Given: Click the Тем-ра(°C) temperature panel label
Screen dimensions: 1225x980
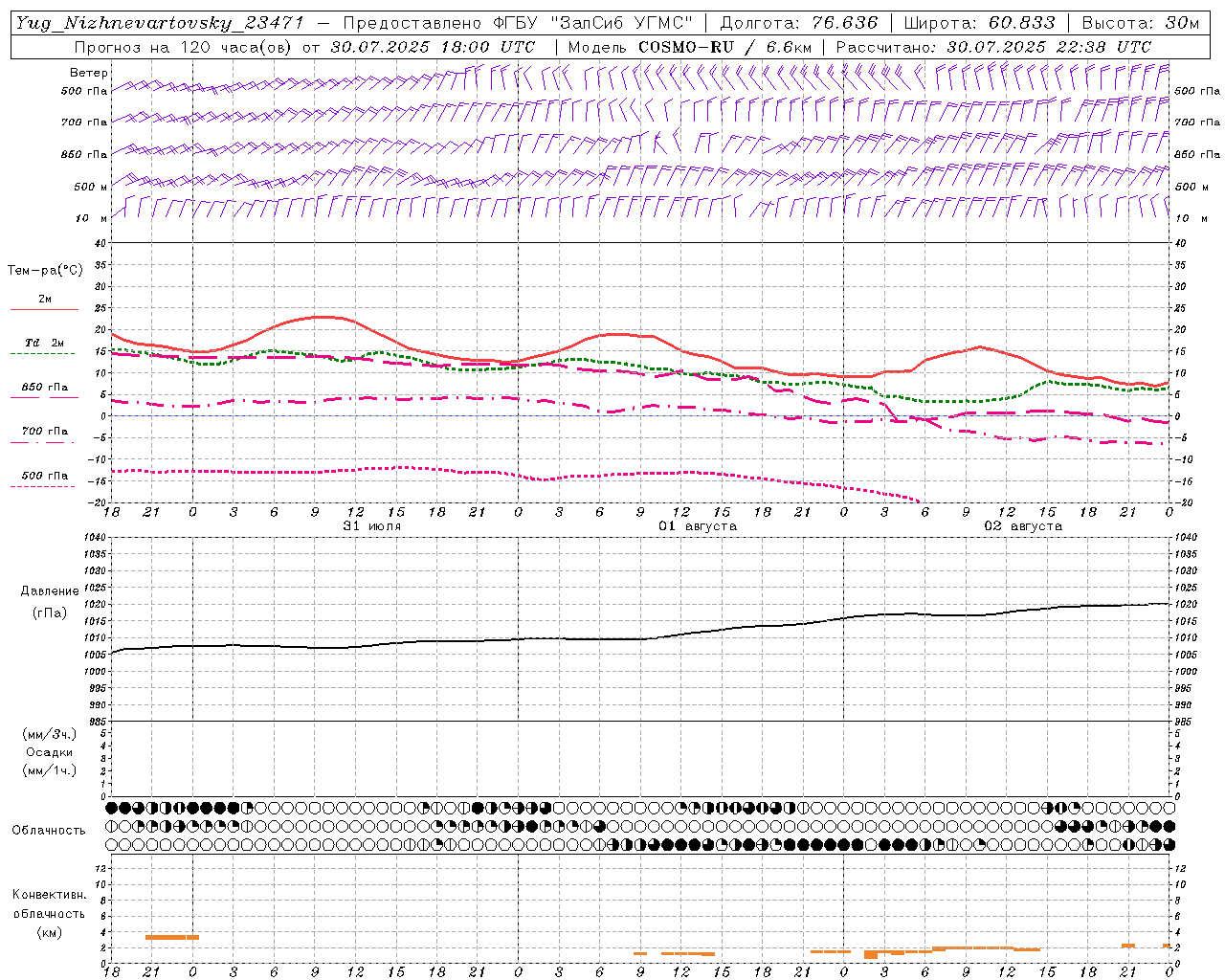Looking at the screenshot, I should [46, 271].
